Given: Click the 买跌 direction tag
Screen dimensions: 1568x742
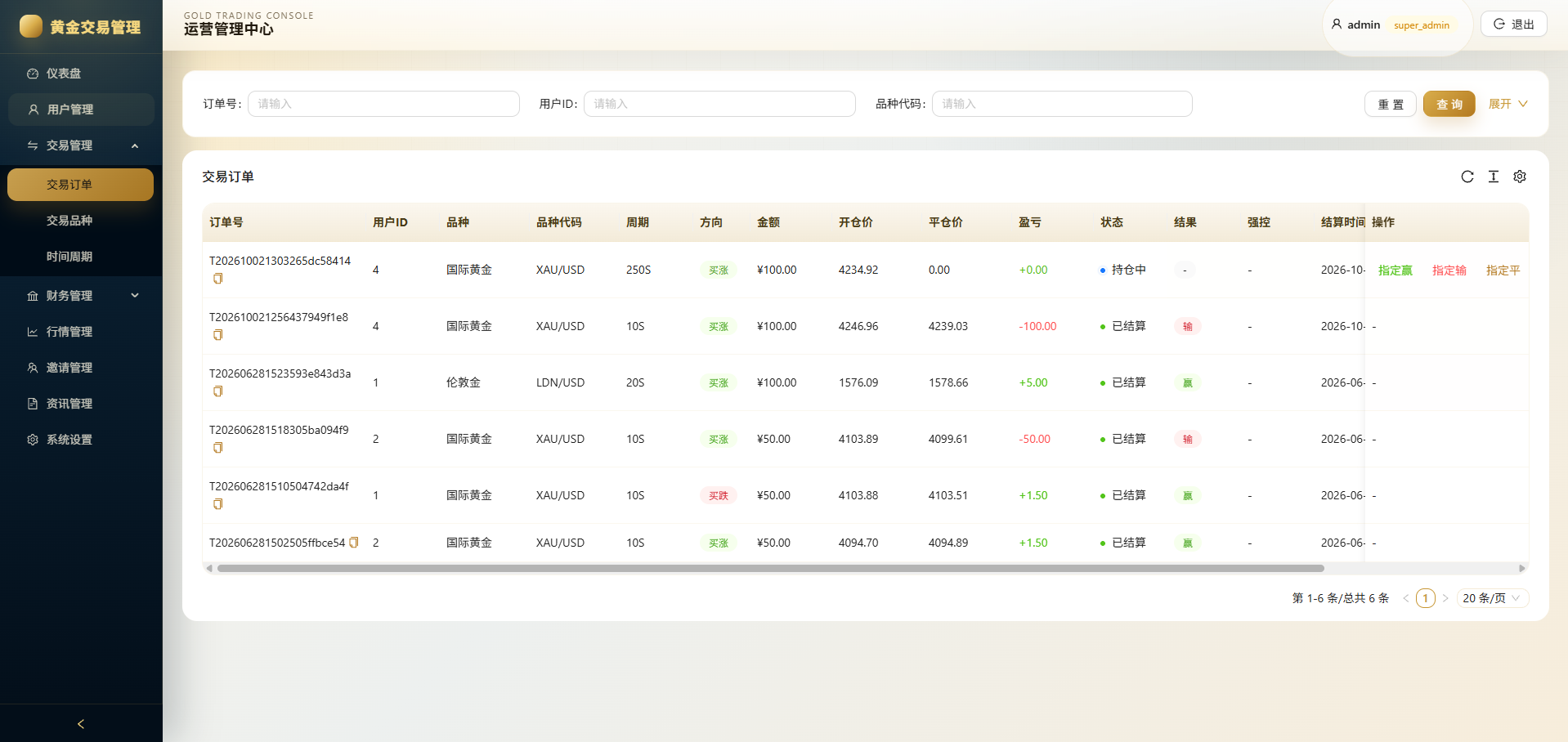Looking at the screenshot, I should click(718, 495).
